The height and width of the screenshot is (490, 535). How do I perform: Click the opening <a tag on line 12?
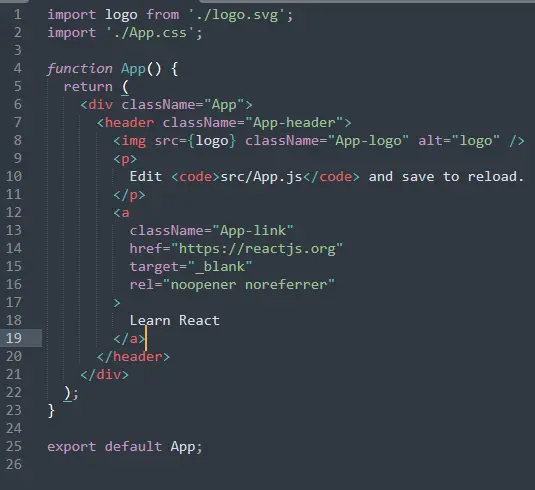[x=121, y=213]
